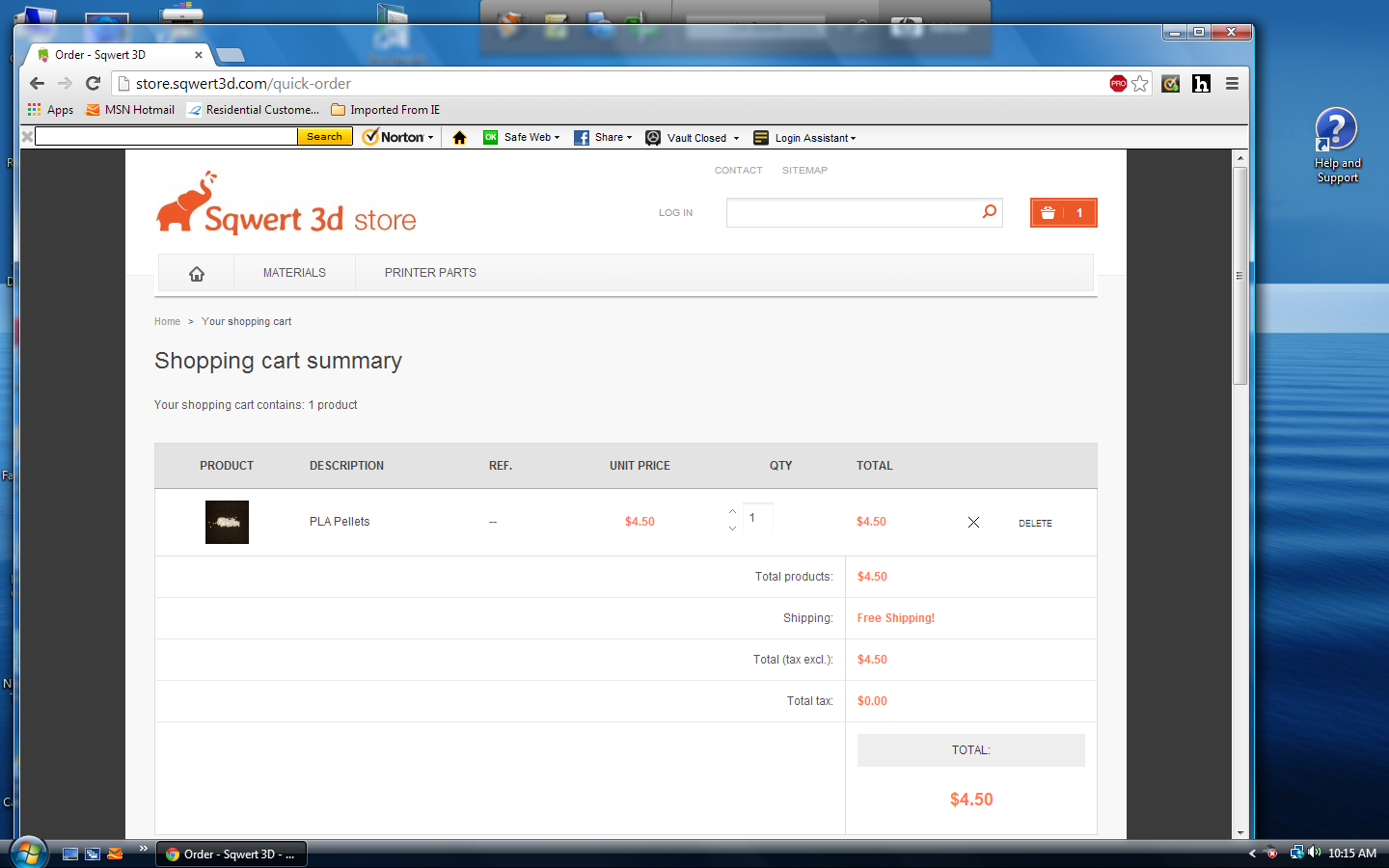Image resolution: width=1389 pixels, height=868 pixels.
Task: Expand the Facebook Share dropdown
Action: tap(603, 137)
